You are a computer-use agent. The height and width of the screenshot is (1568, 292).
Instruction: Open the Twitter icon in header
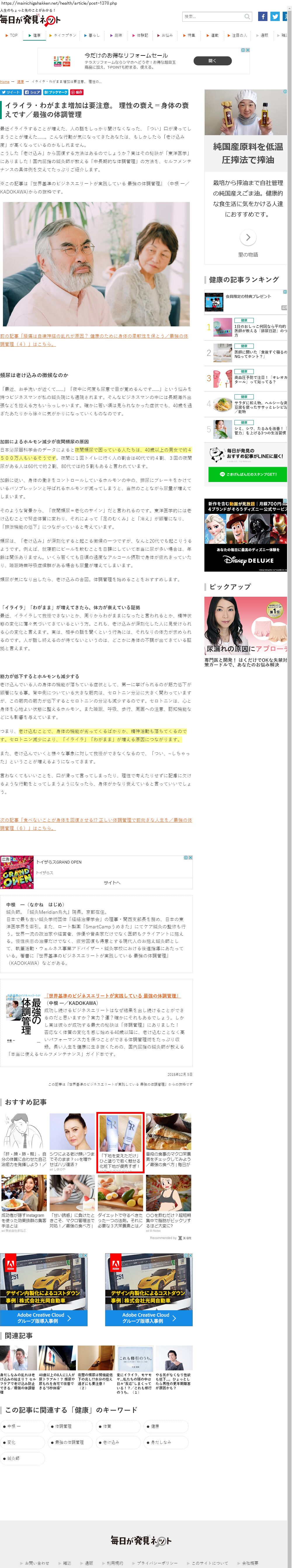click(x=275, y=16)
